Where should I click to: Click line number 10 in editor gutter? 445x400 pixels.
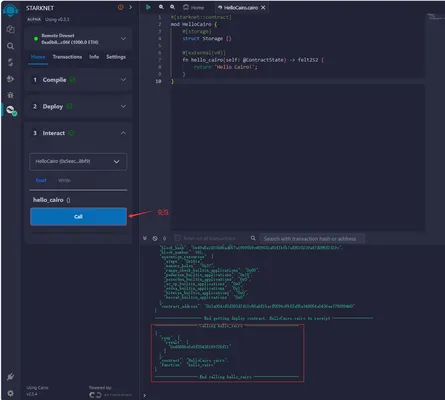[158, 81]
